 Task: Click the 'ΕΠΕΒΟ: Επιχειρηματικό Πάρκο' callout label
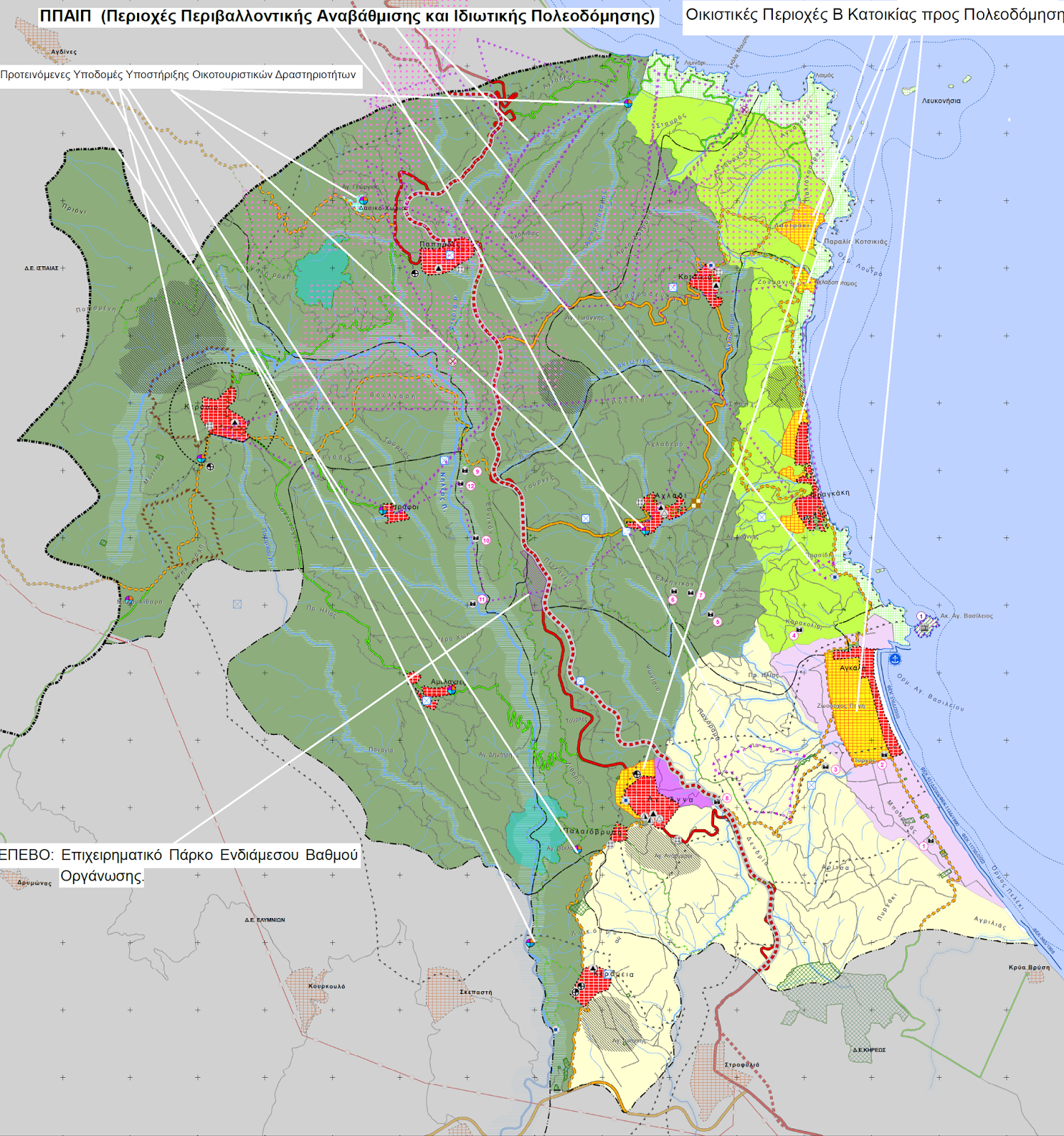(x=179, y=865)
